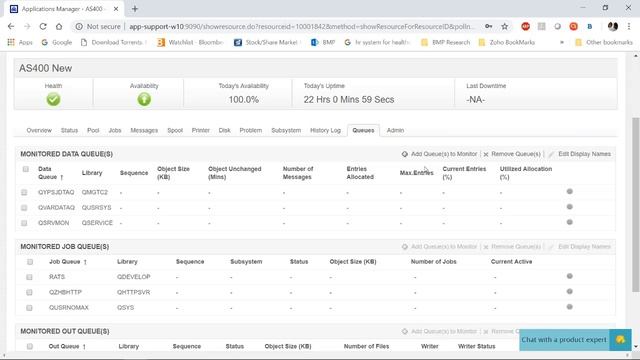Open the Pool tab

(93, 130)
